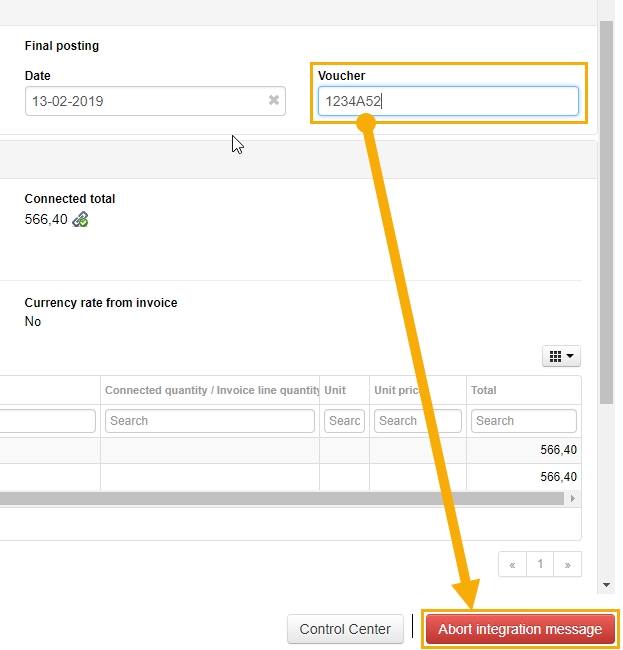Select page 1 in the pagination
The height and width of the screenshot is (650, 623).
(540, 564)
